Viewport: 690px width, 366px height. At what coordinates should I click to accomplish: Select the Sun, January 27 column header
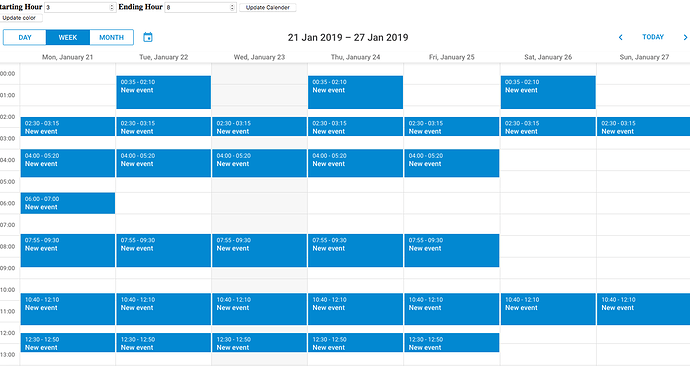tap(644, 57)
